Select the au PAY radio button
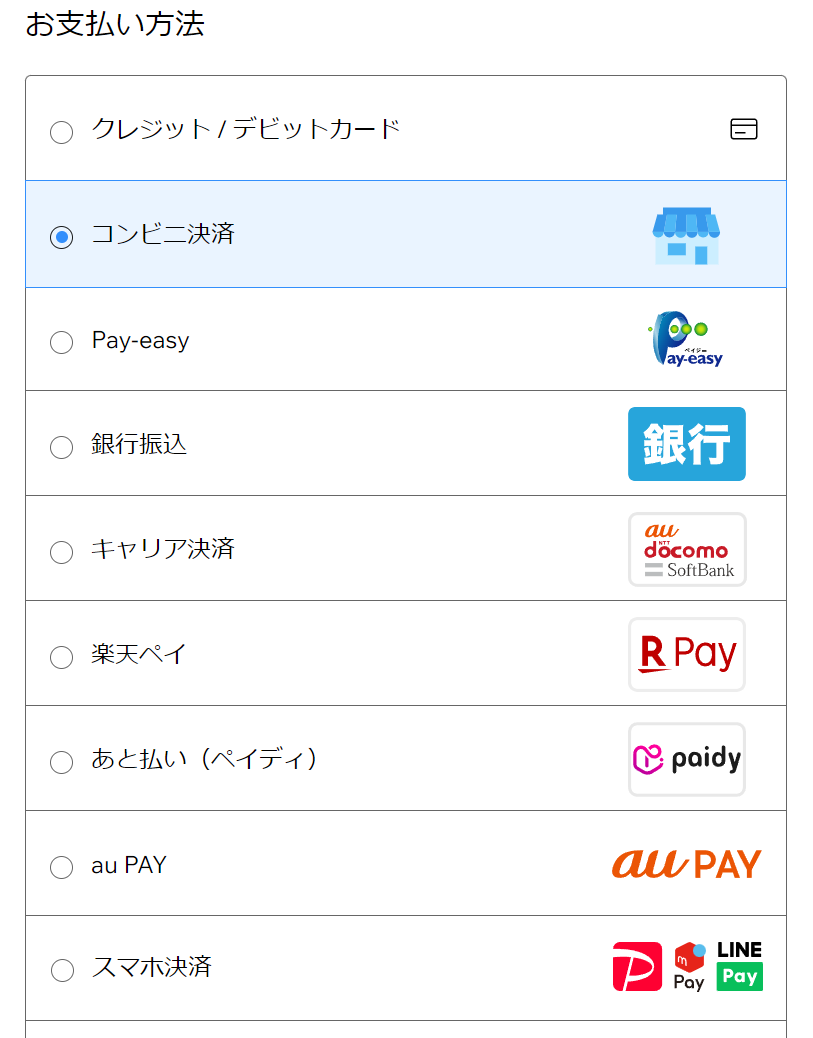Viewport: 813px width, 1038px height. point(62,867)
